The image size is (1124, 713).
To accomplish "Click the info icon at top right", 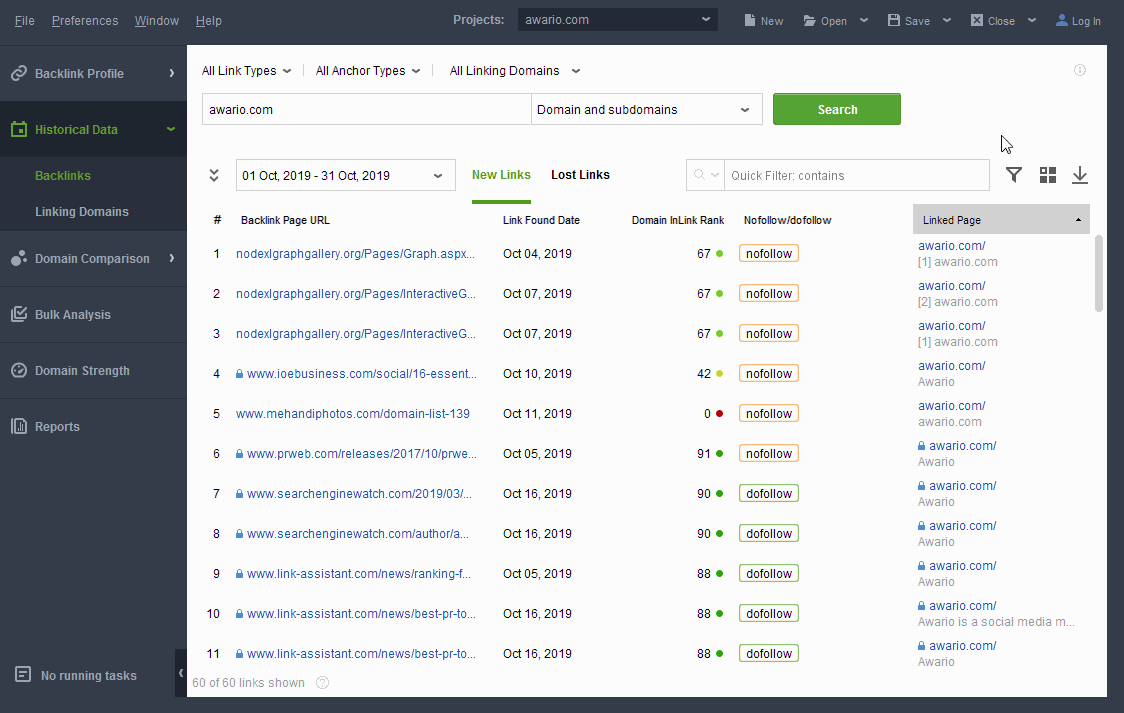I will [1080, 70].
